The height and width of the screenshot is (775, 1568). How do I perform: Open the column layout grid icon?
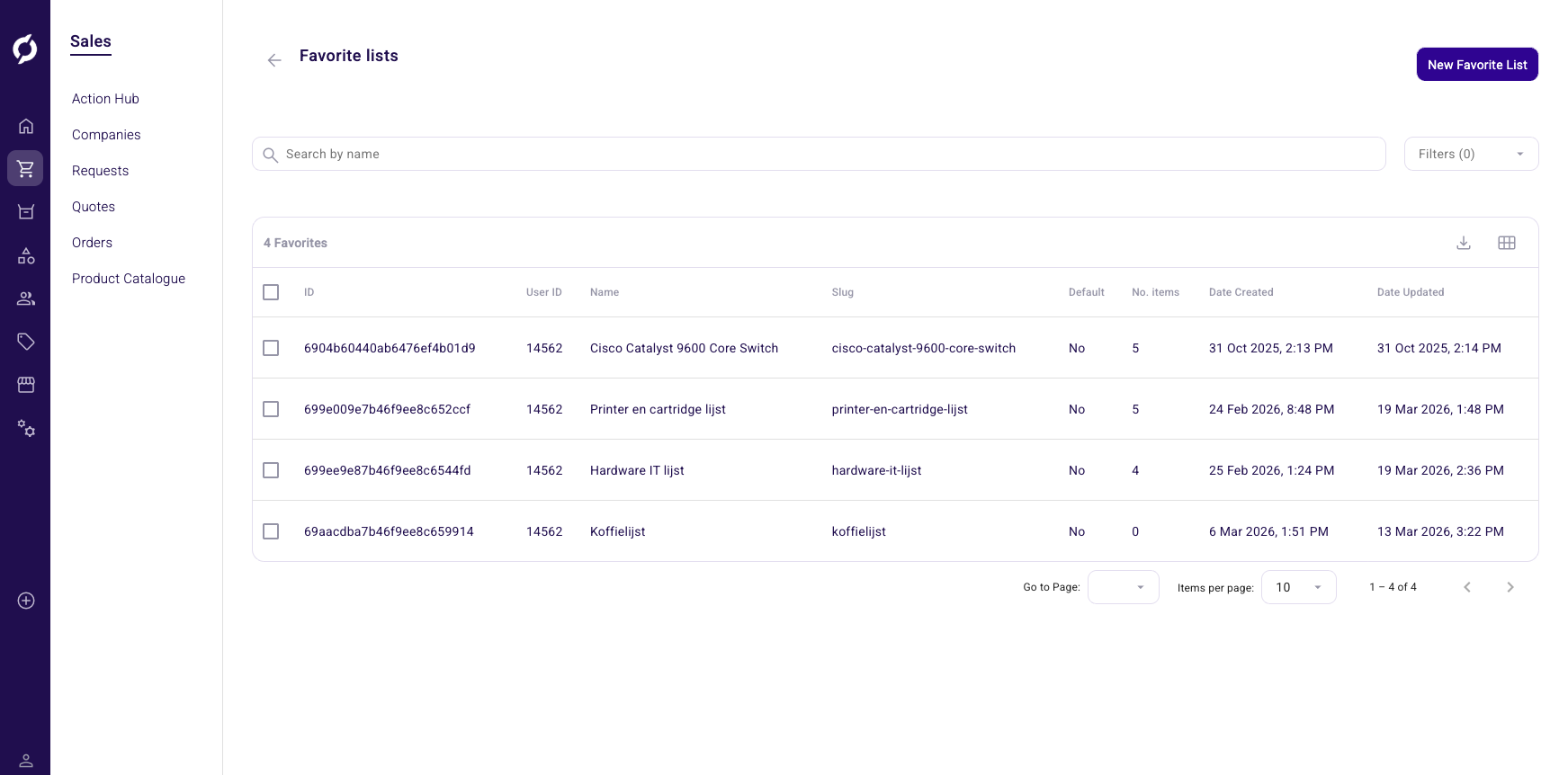click(x=1507, y=243)
